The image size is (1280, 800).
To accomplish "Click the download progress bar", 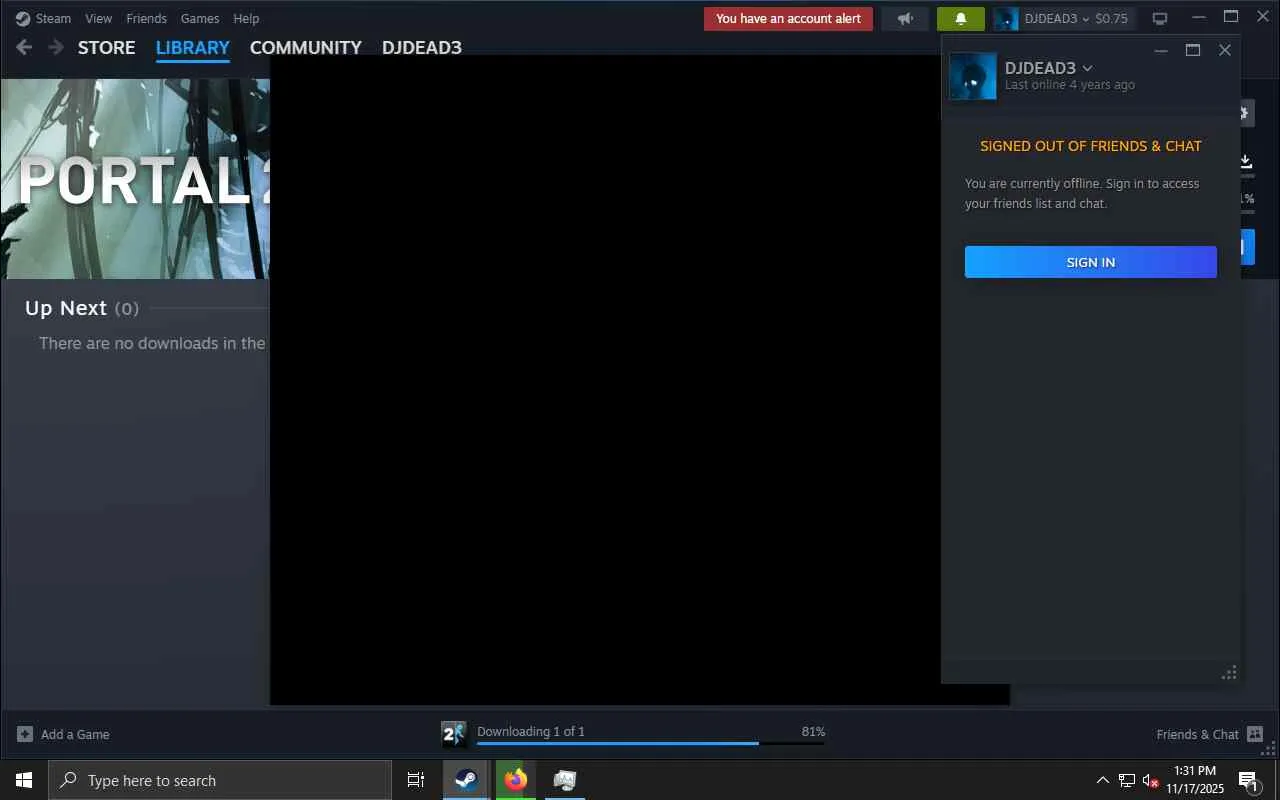I will tap(651, 743).
